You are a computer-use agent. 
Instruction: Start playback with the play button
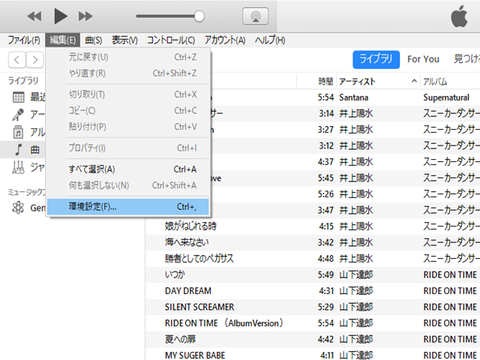[61, 16]
